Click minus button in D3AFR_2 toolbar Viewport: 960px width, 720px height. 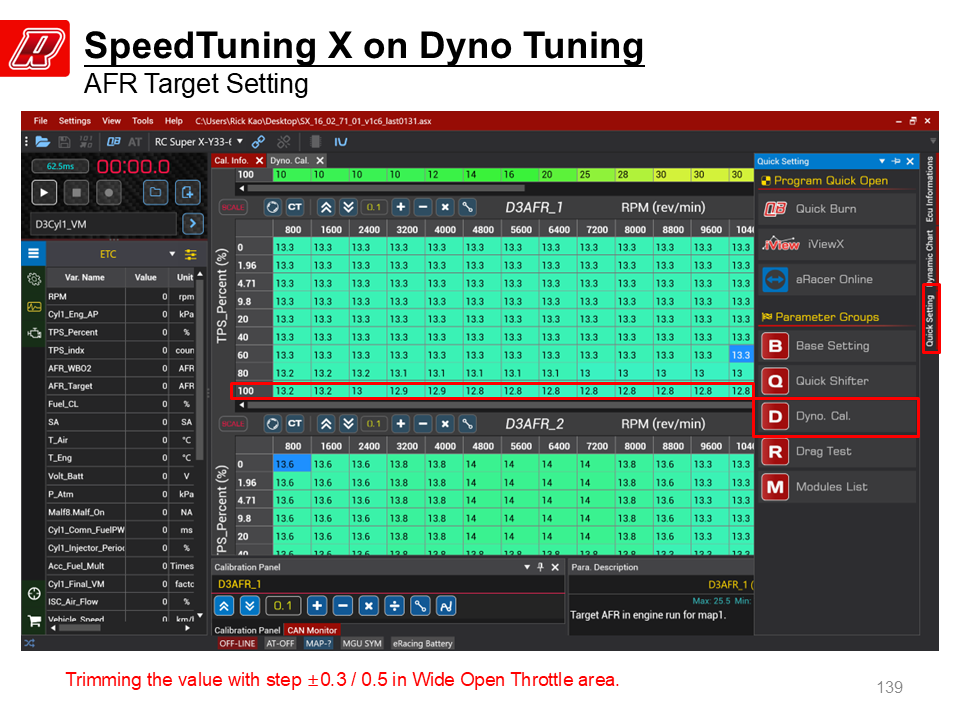coord(422,424)
